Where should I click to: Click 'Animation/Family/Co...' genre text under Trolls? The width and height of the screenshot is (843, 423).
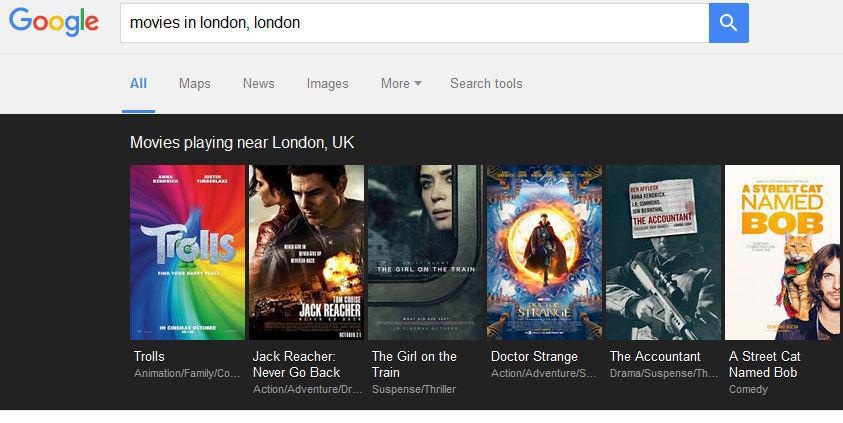[187, 373]
